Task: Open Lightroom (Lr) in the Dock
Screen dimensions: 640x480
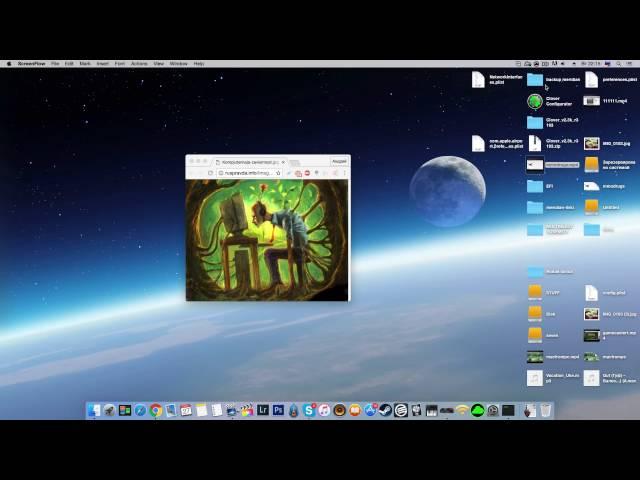Action: click(262, 410)
